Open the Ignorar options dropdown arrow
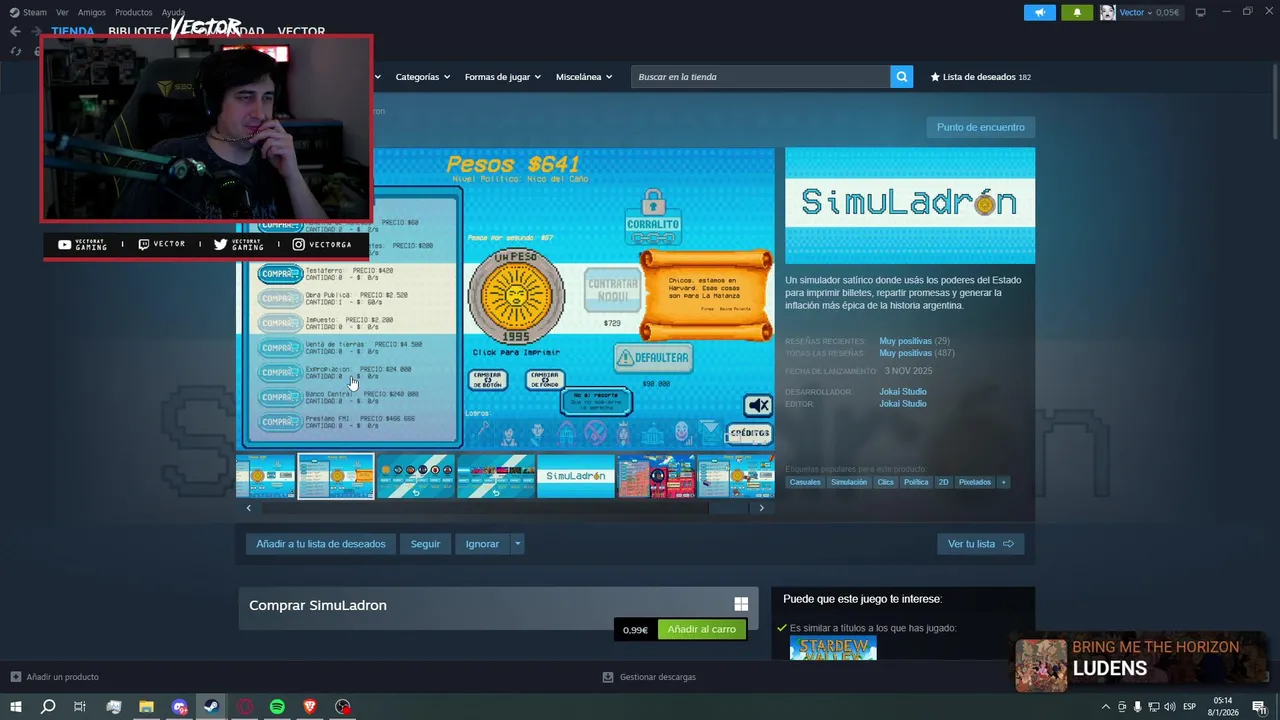This screenshot has width=1280, height=720. [x=517, y=544]
